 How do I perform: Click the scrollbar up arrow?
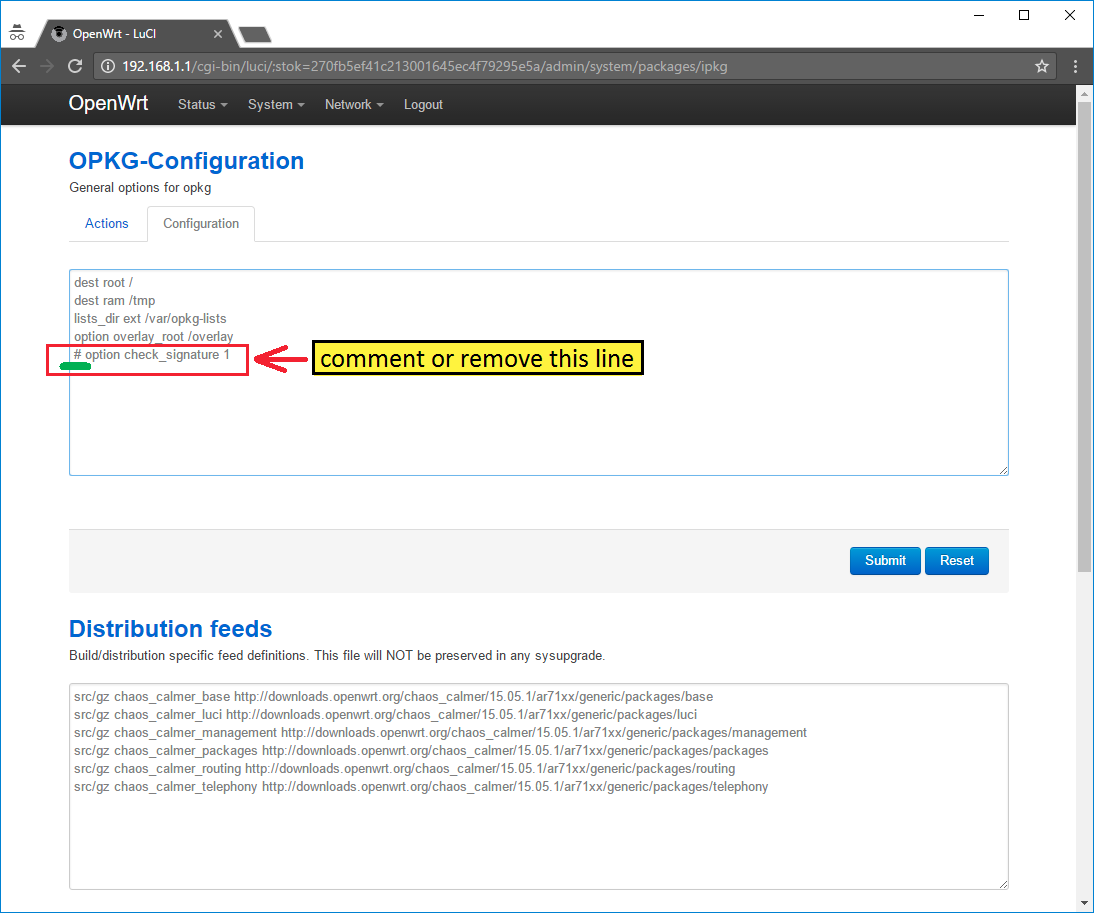[1084, 93]
